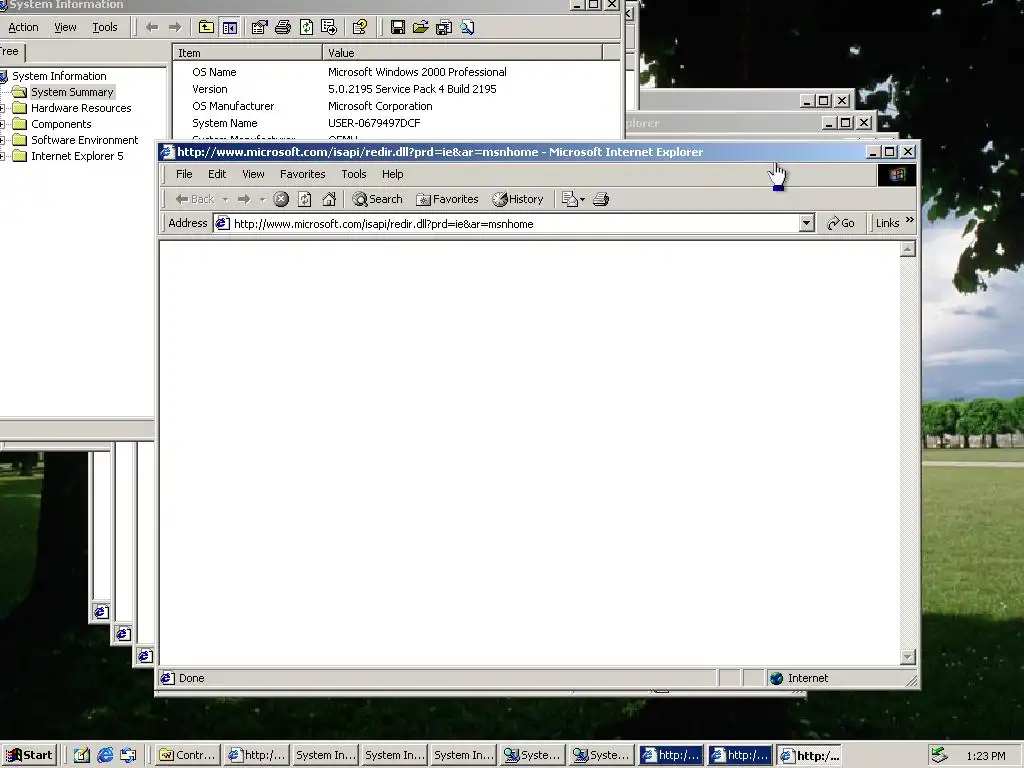The image size is (1024, 768).
Task: Save system information file with floppy icon
Action: point(398,27)
